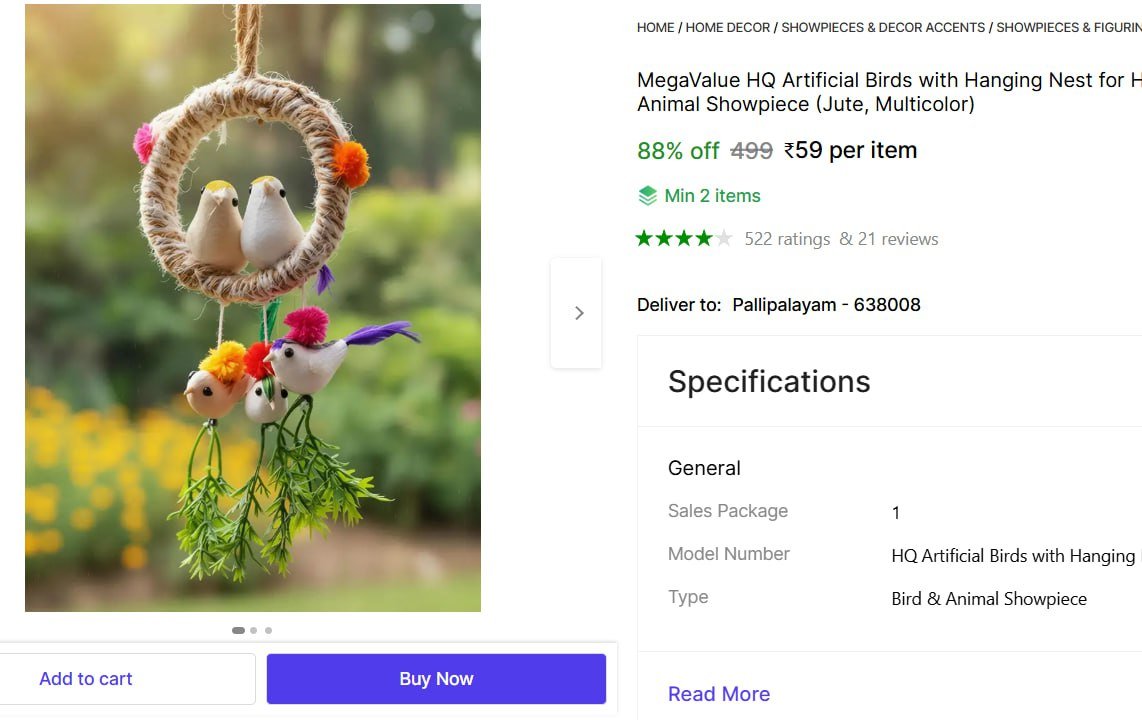Click the grey fifth rating star
This screenshot has height=720, width=1142.
click(x=724, y=239)
